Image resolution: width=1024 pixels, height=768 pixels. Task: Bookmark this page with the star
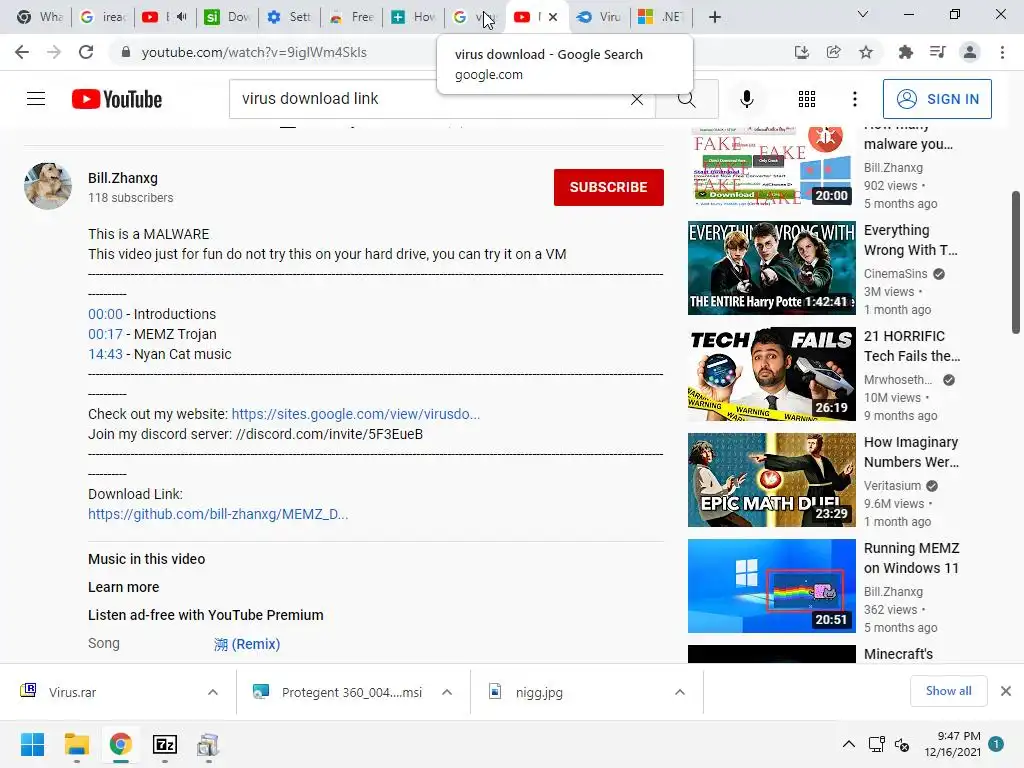tap(866, 52)
